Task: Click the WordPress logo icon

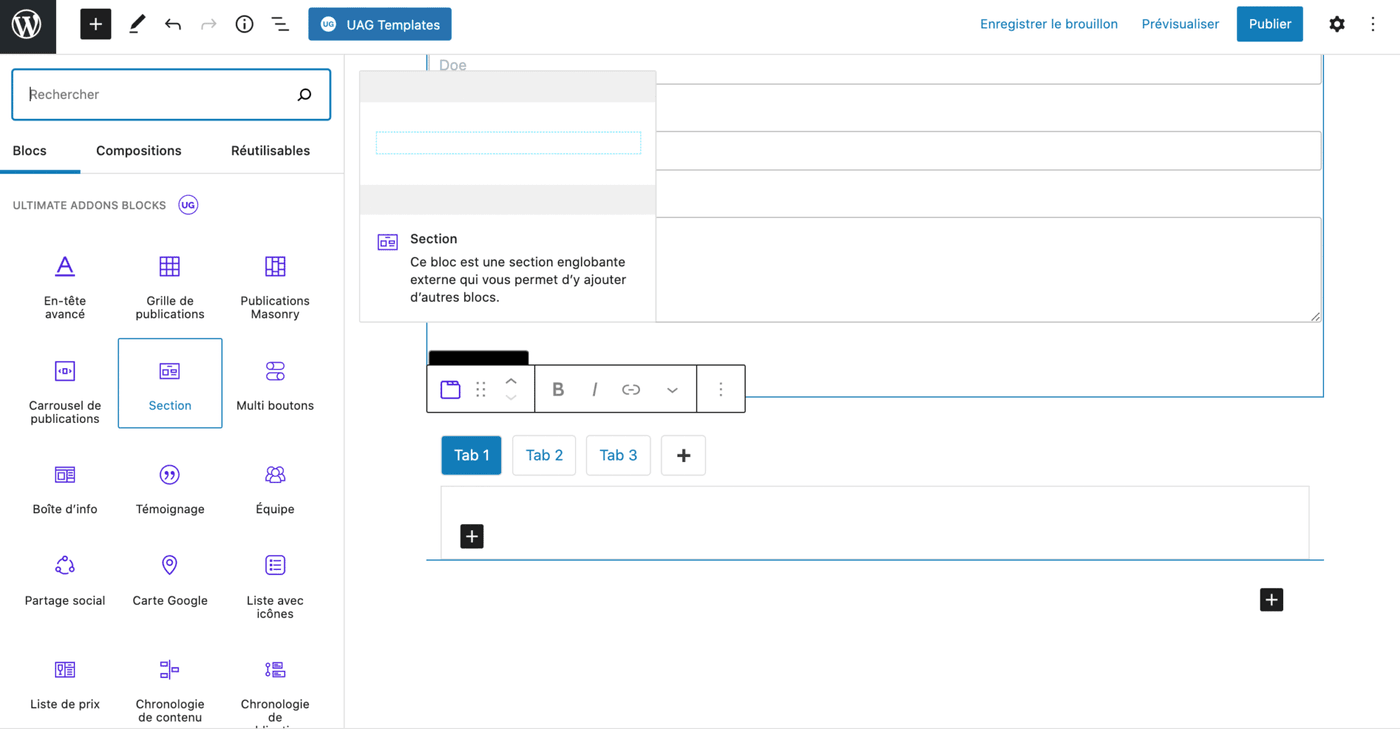Action: point(27,24)
